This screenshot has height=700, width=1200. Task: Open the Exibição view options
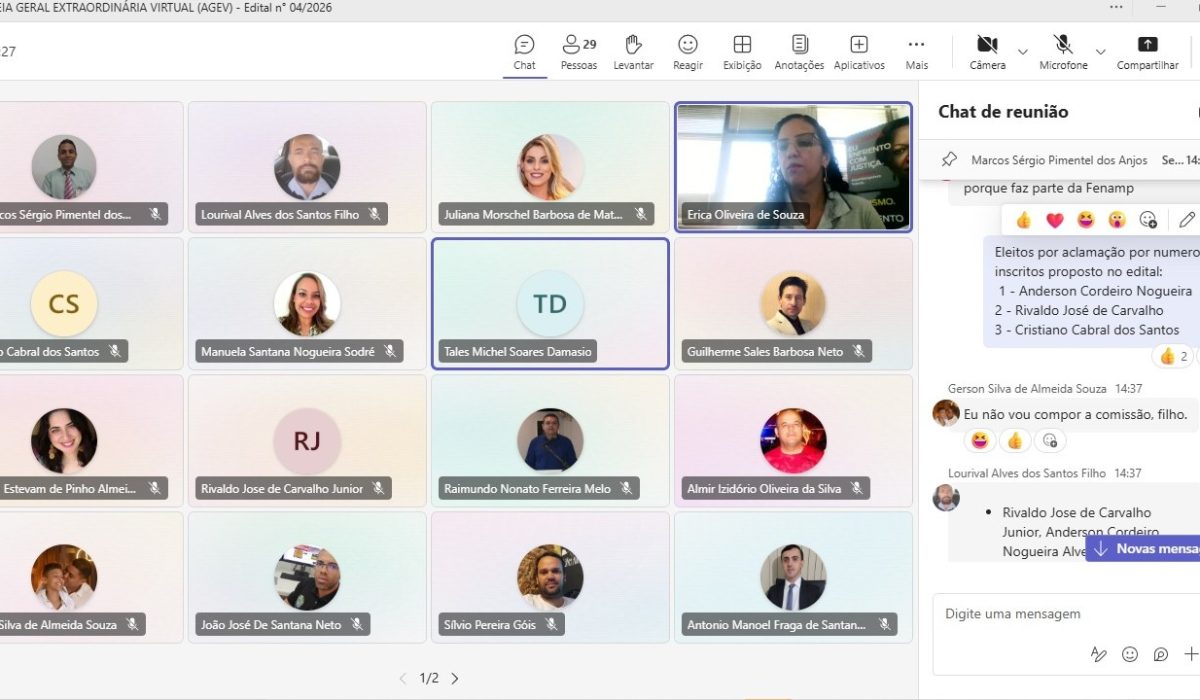point(742,52)
